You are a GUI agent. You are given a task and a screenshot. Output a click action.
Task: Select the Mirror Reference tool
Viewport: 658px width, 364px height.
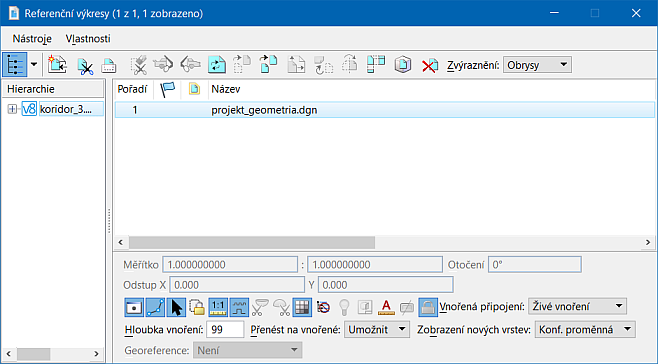pyautogui.click(x=350, y=65)
